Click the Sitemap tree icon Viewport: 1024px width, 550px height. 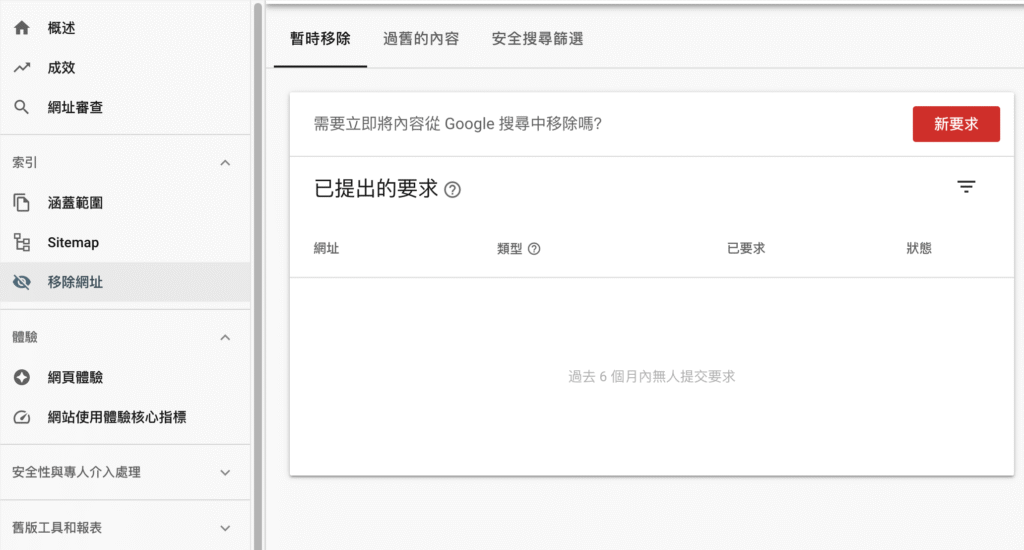click(22, 242)
